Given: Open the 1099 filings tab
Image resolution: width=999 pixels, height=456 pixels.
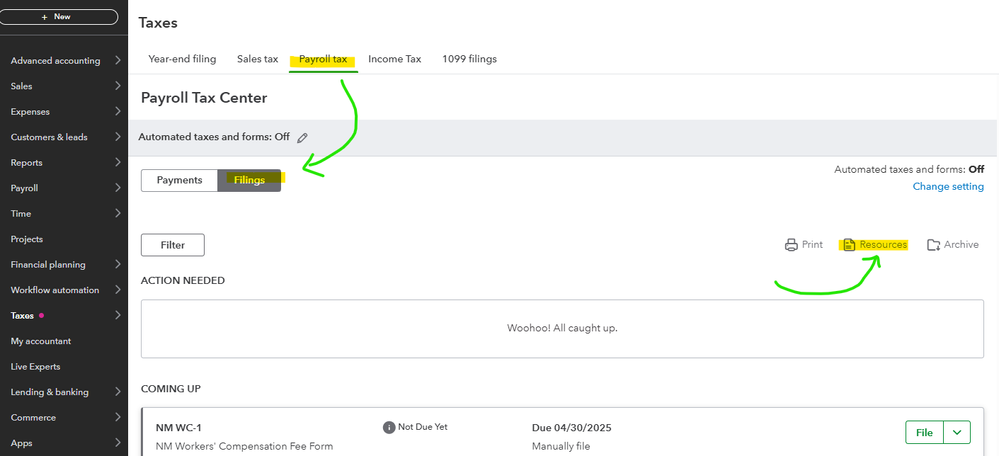Looking at the screenshot, I should tap(470, 59).
